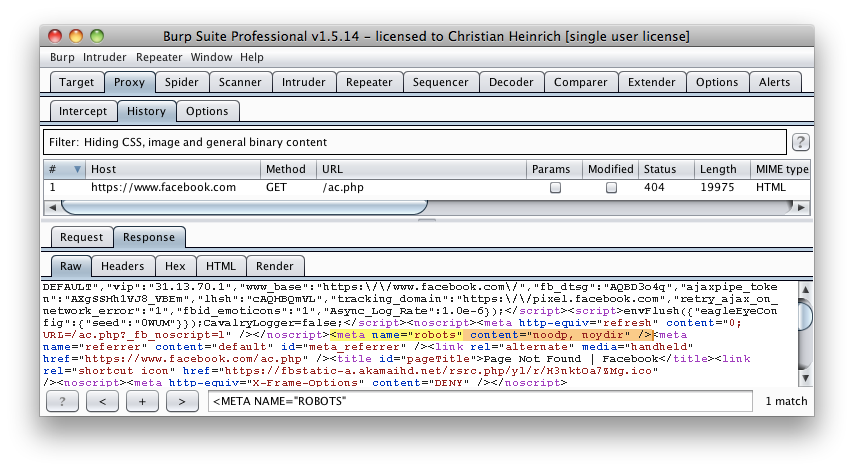Click the search help question mark button
Viewport: 854px width, 471px height.
pos(62,401)
